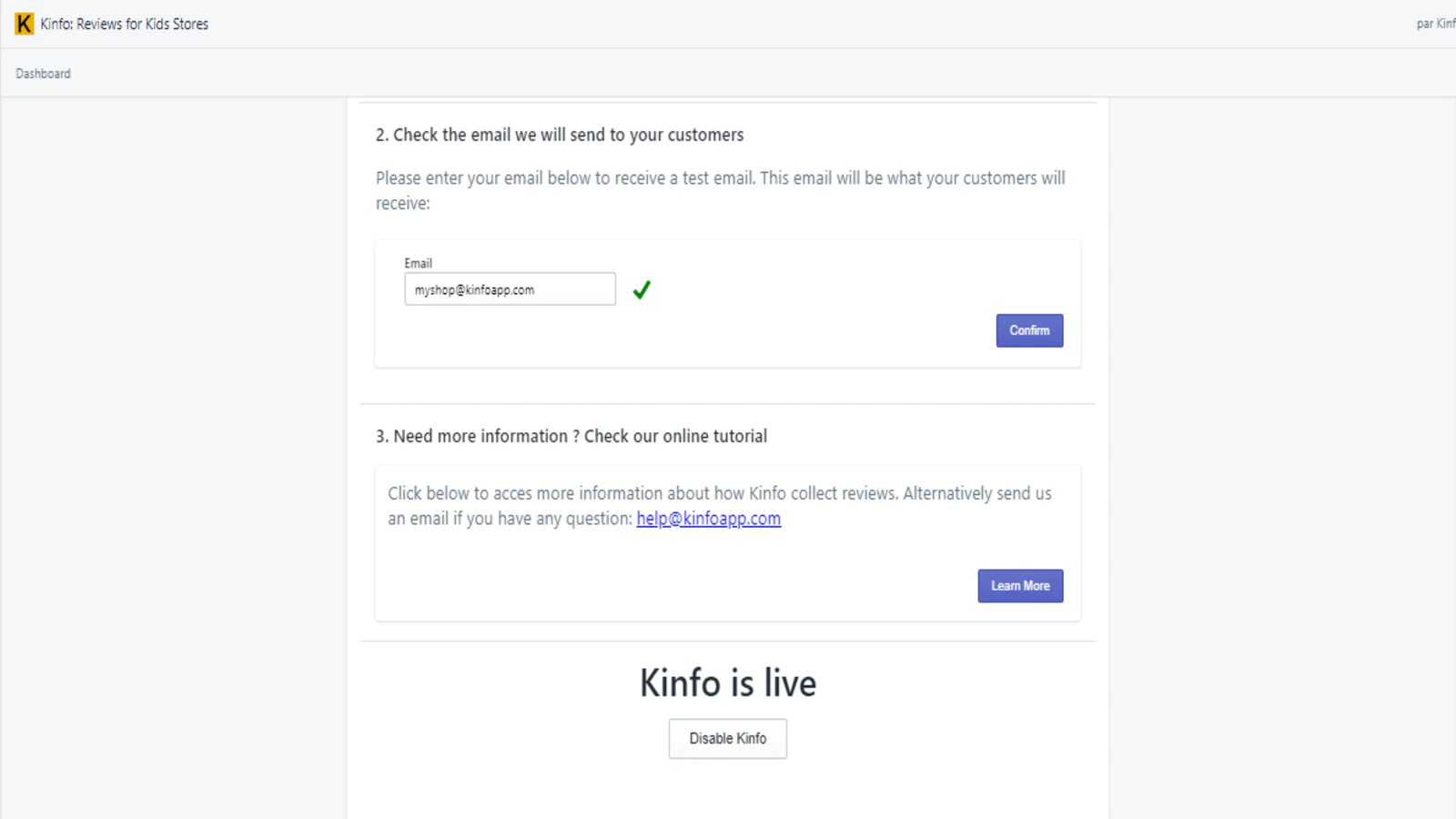Click the 'Email' field label
Image resolution: width=1456 pixels, height=819 pixels.
(419, 263)
